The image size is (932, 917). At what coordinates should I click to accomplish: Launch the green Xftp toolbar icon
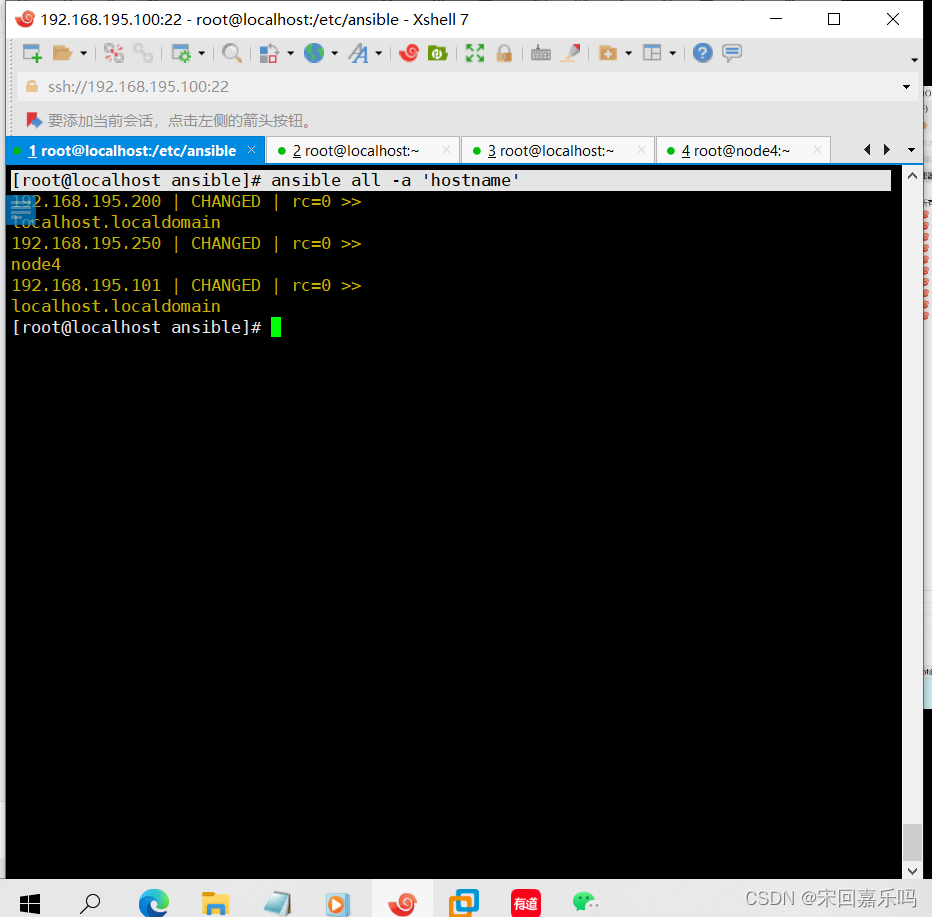(x=438, y=53)
